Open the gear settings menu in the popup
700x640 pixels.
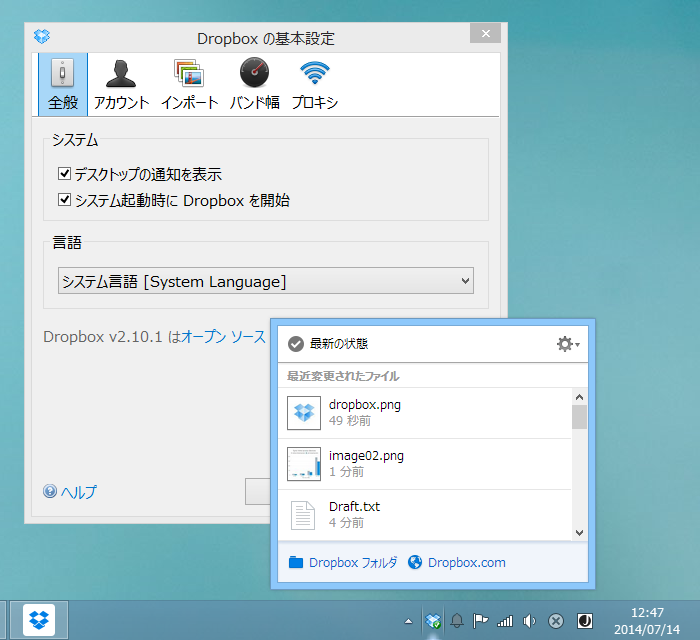point(567,344)
